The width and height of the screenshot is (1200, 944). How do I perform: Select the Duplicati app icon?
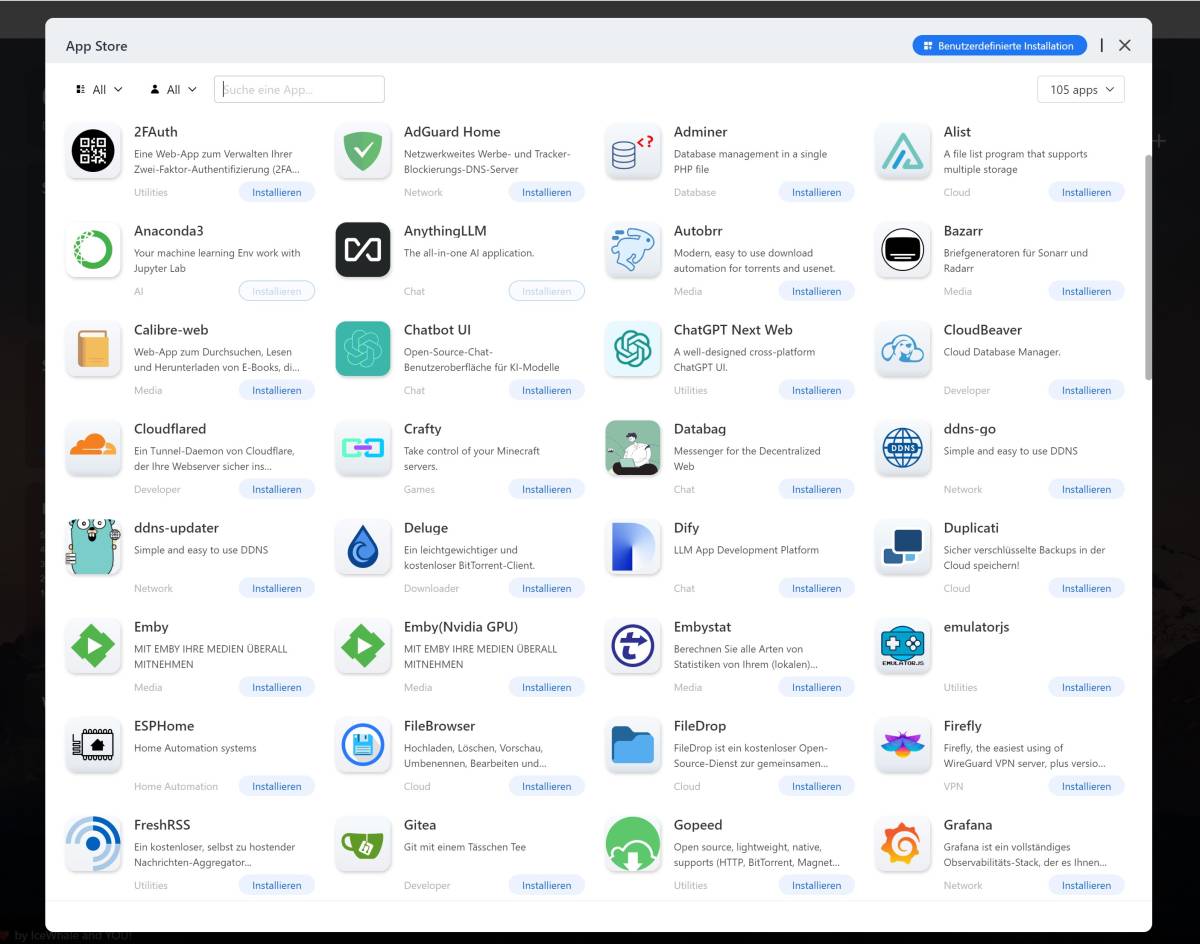pyautogui.click(x=903, y=547)
